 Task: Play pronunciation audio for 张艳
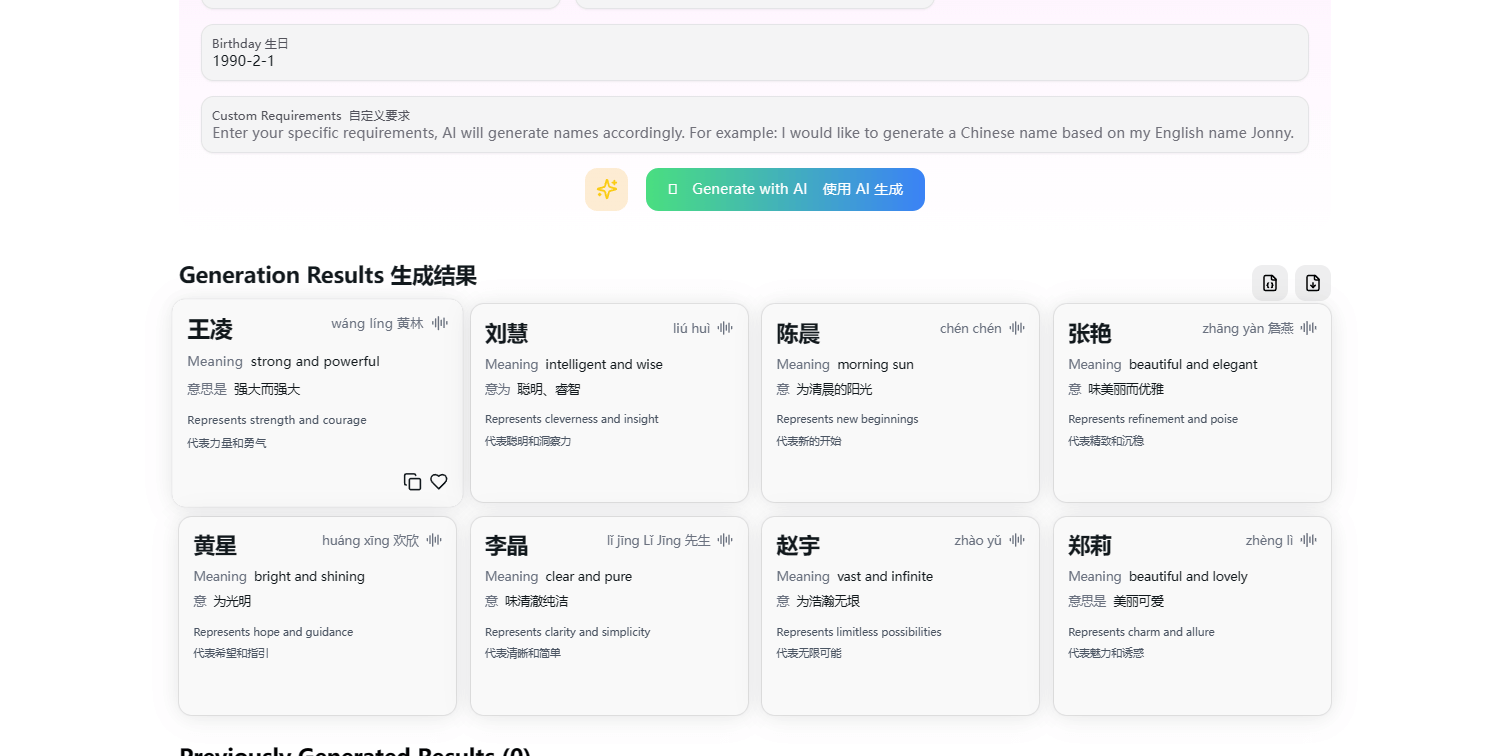[x=1308, y=328]
